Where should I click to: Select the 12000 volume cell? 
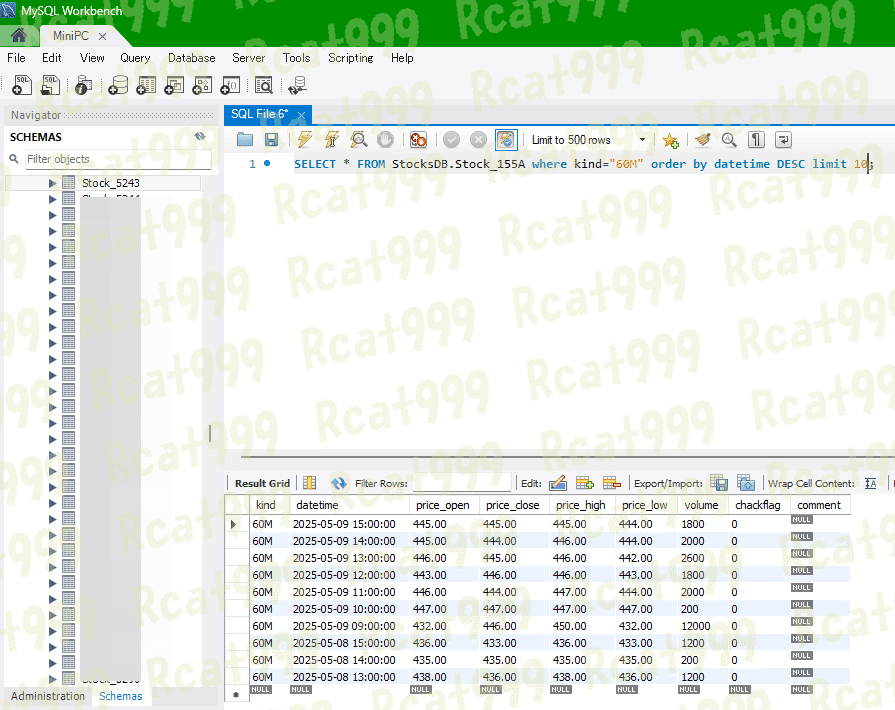(703, 626)
